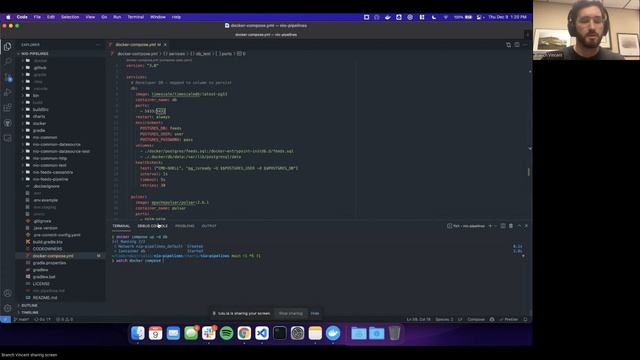Expand the .github folder

click(40, 68)
